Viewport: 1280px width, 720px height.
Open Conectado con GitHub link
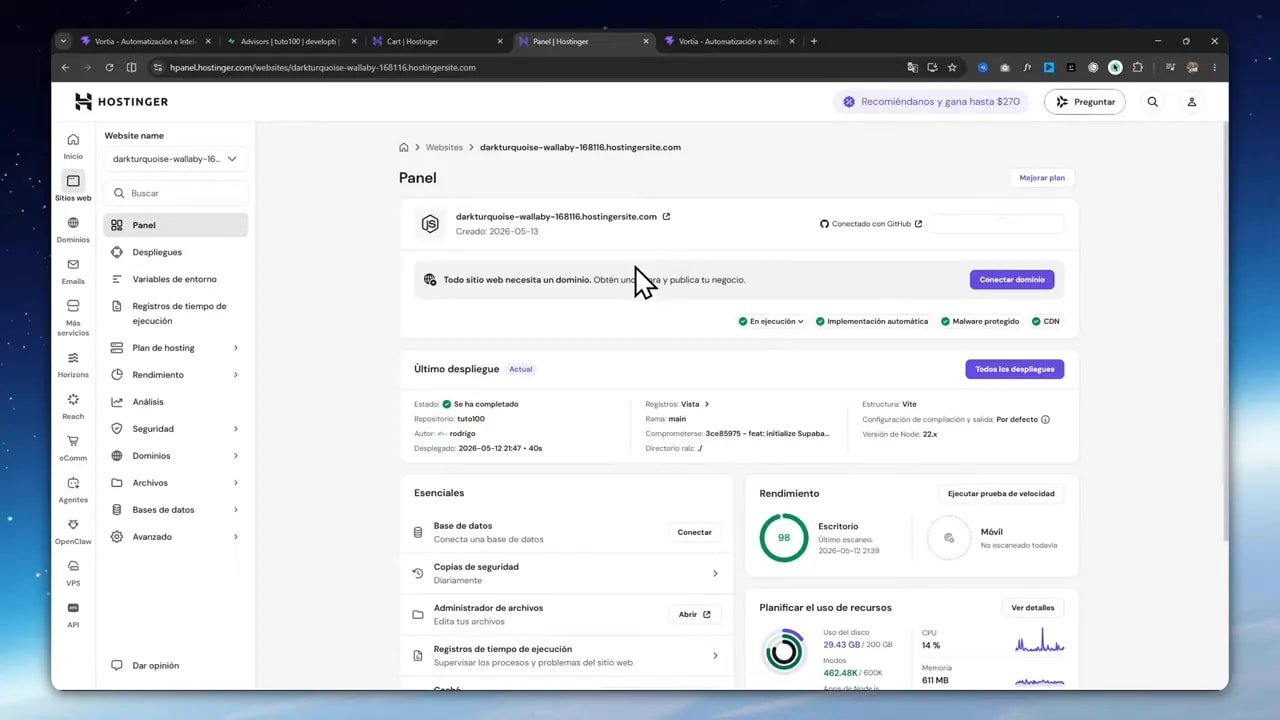(x=871, y=224)
